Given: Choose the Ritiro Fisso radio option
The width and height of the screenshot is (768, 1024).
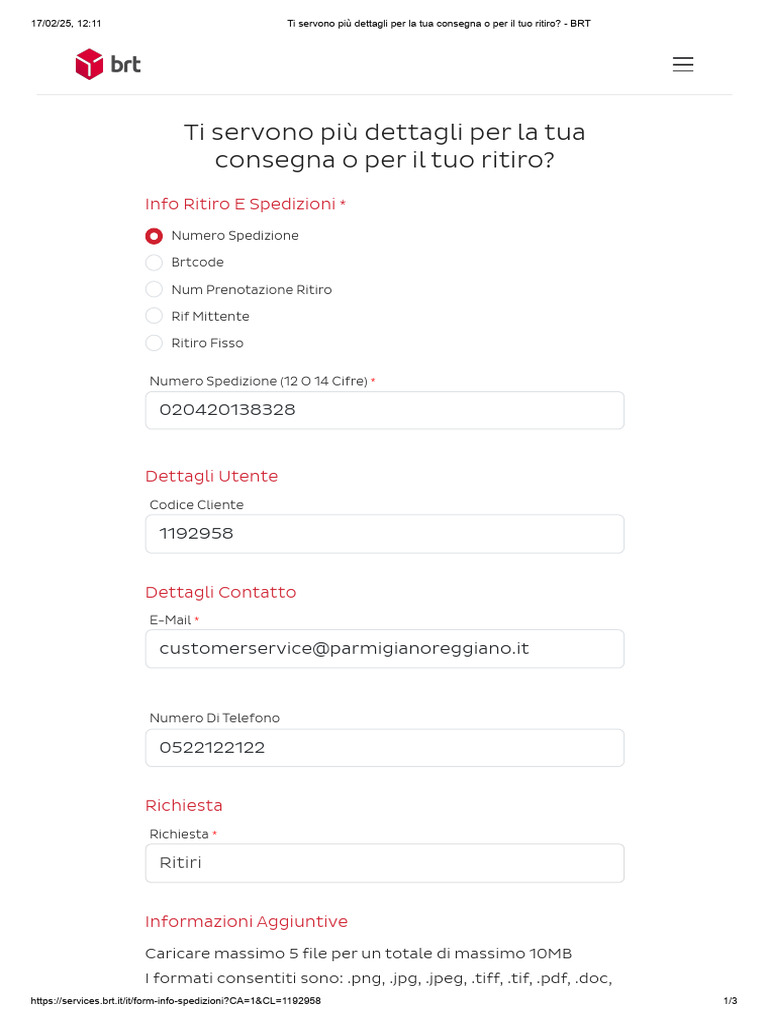Looking at the screenshot, I should (x=154, y=344).
